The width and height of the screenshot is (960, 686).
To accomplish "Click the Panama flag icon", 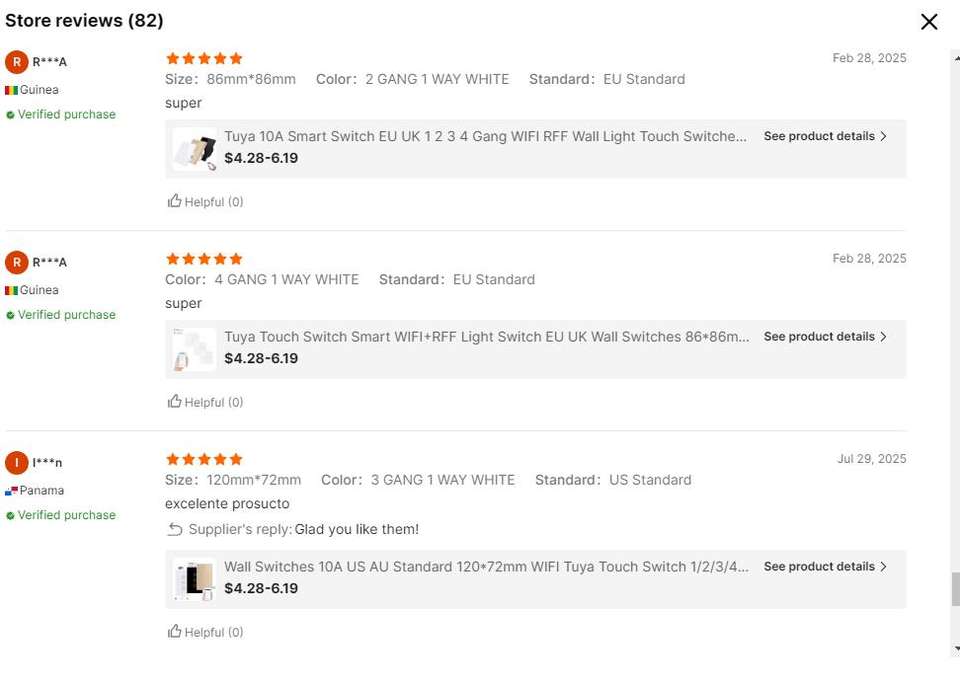I will point(11,491).
